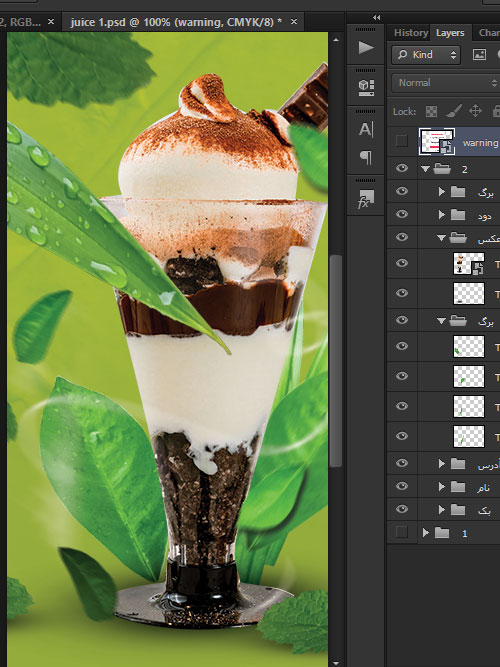Open the Styles fx panel icon

[x=366, y=199]
